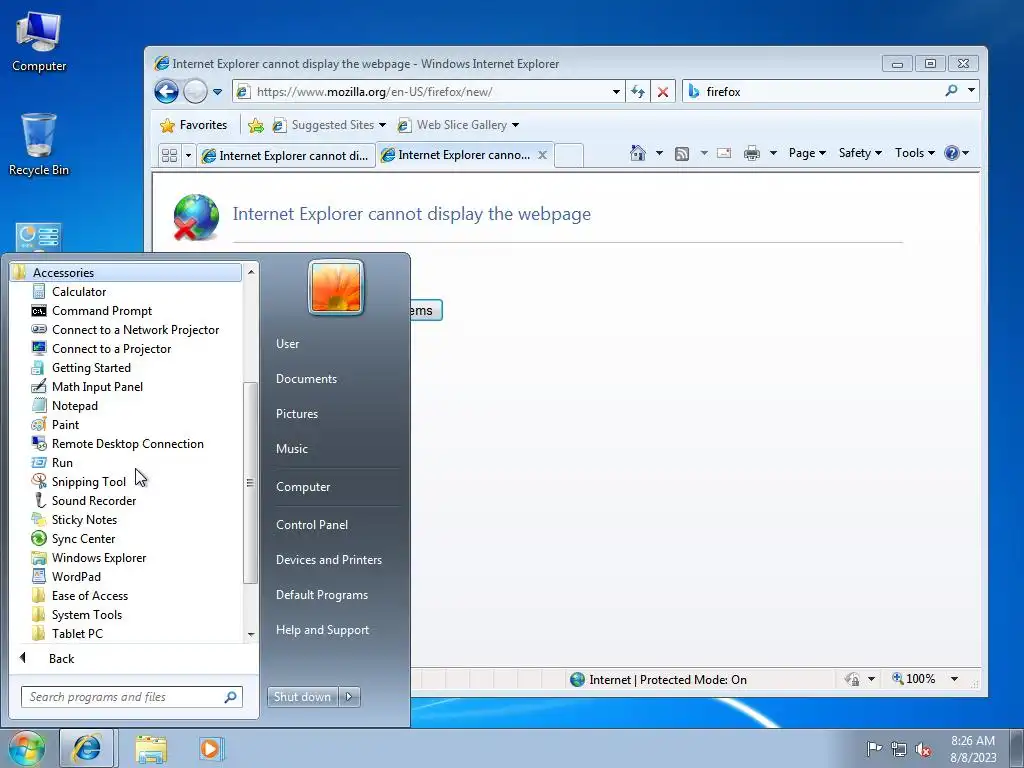This screenshot has width=1024, height=768.
Task: Expand the System Tools folder
Action: pyautogui.click(x=86, y=615)
